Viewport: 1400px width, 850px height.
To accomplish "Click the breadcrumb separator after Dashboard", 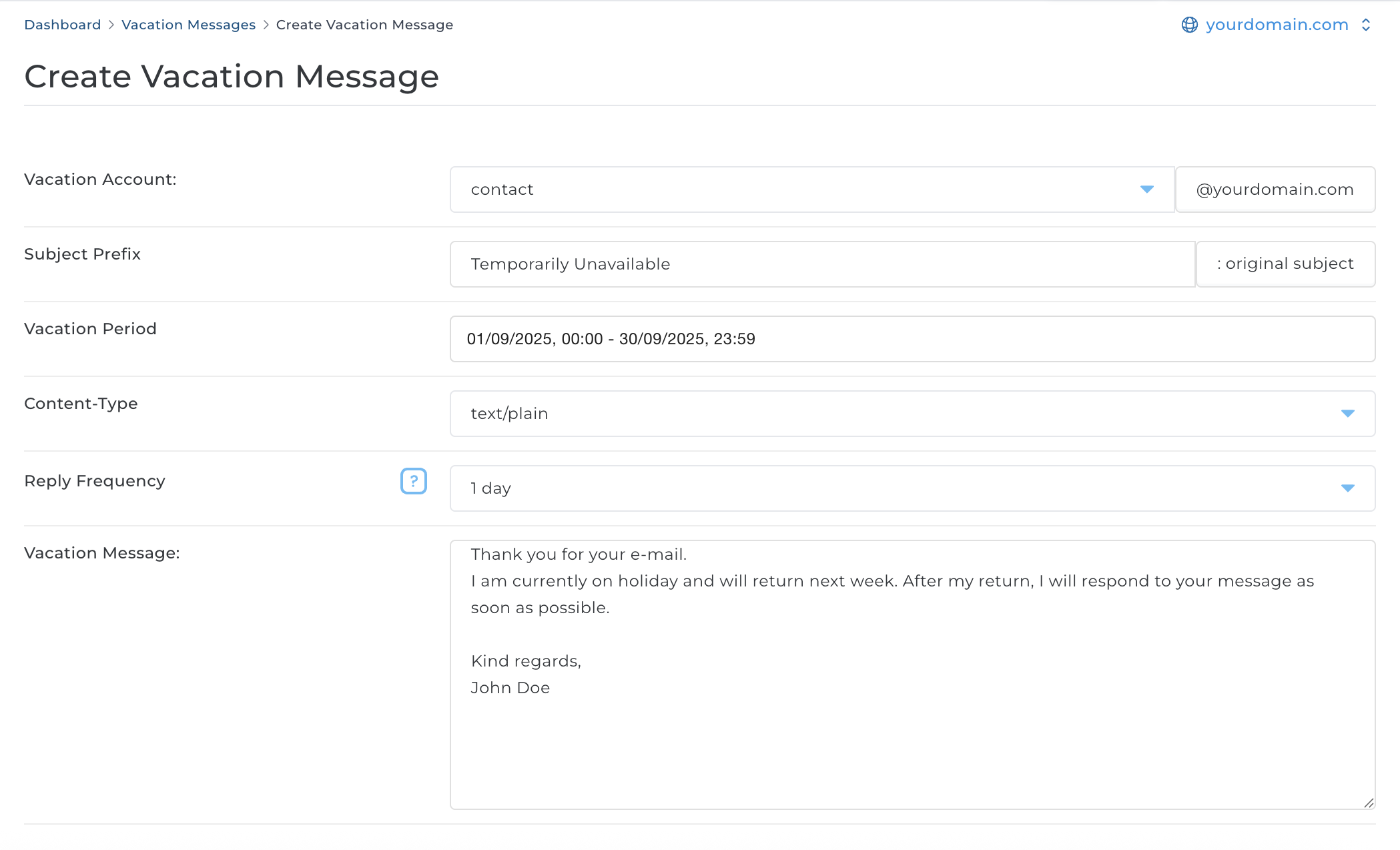I will (111, 25).
